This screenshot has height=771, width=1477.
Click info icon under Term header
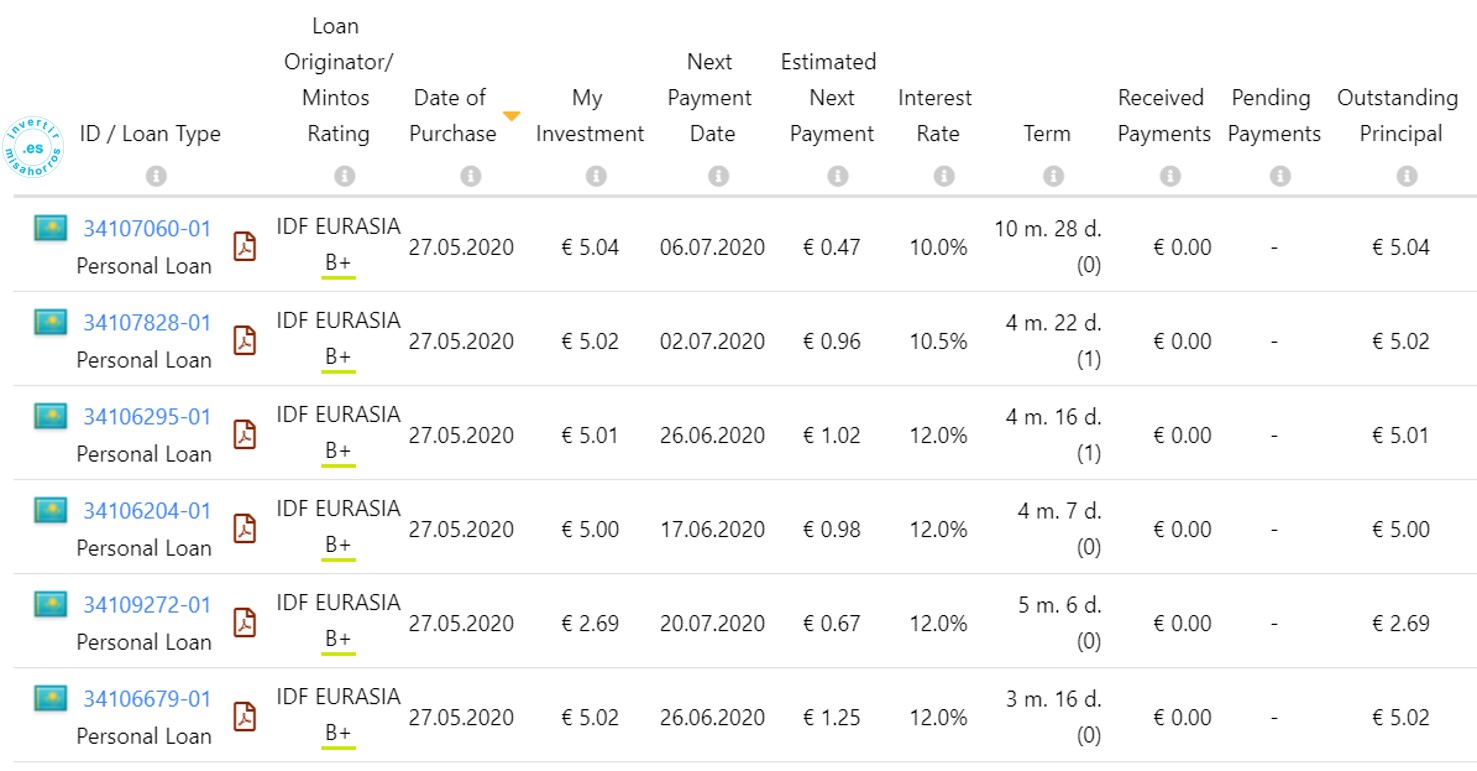1053,176
